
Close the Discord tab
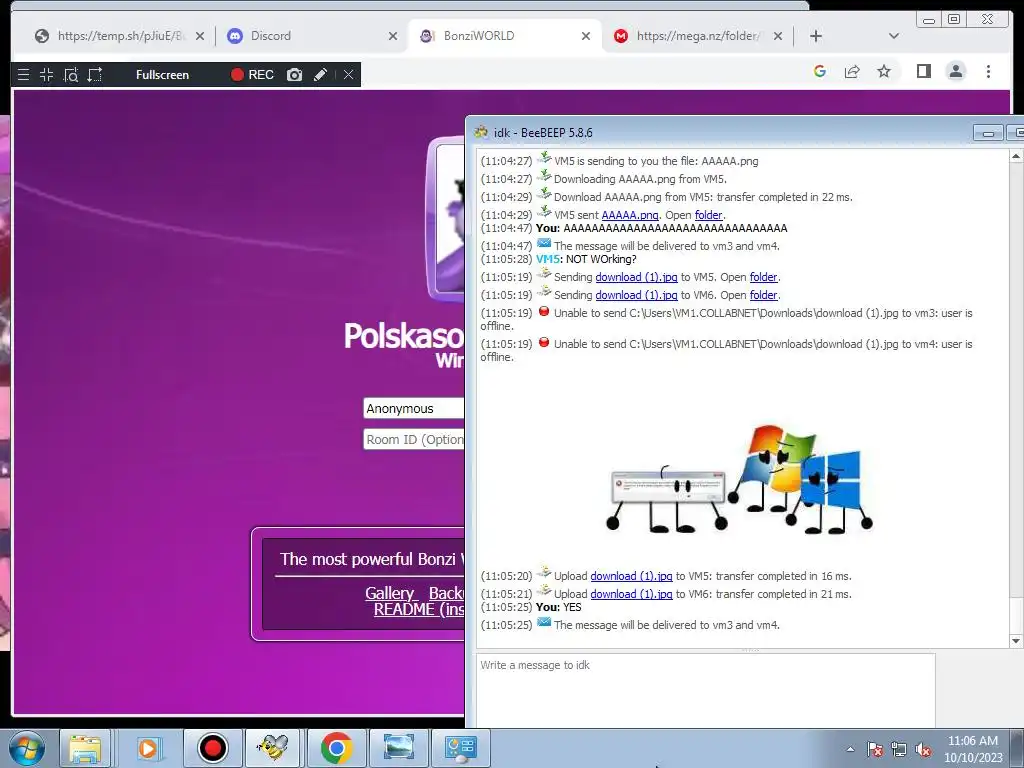(392, 36)
